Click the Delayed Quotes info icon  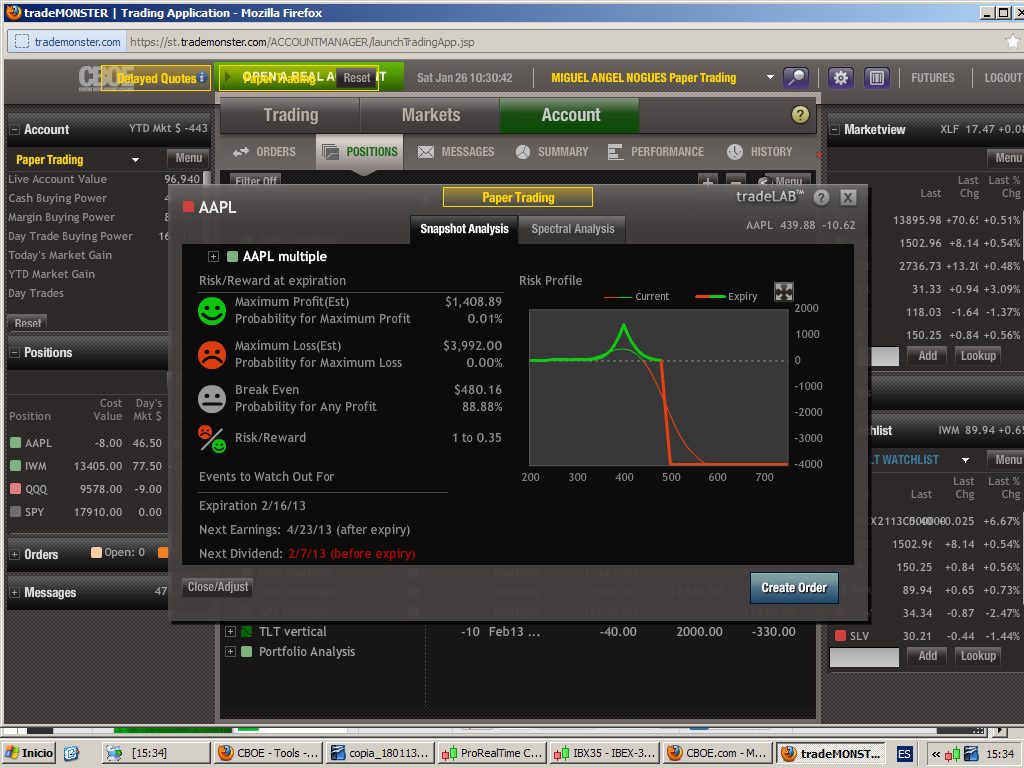[202, 77]
